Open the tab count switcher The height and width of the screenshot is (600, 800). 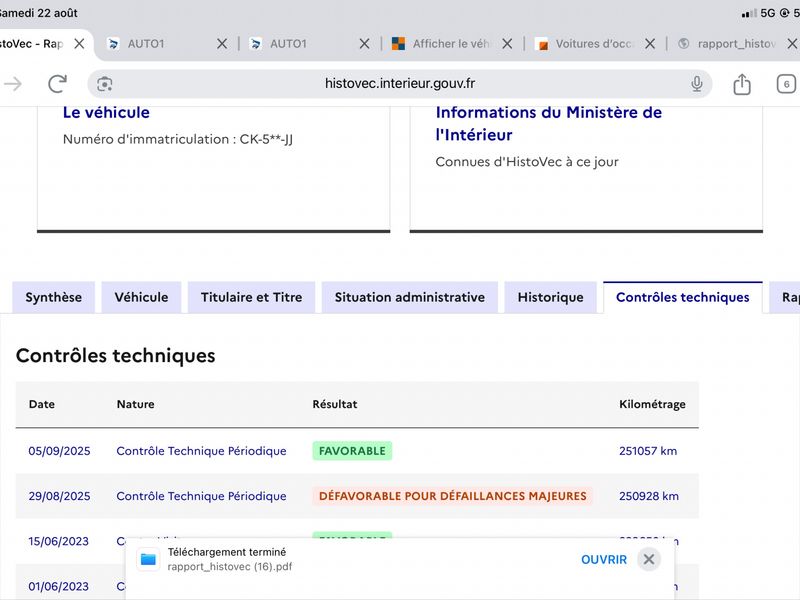786,84
